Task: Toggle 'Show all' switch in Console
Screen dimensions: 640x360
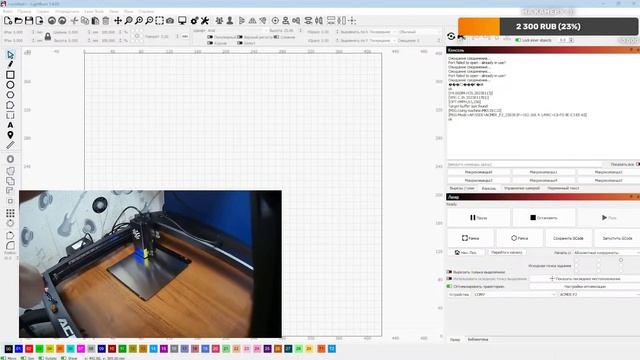Action: [x=638, y=164]
